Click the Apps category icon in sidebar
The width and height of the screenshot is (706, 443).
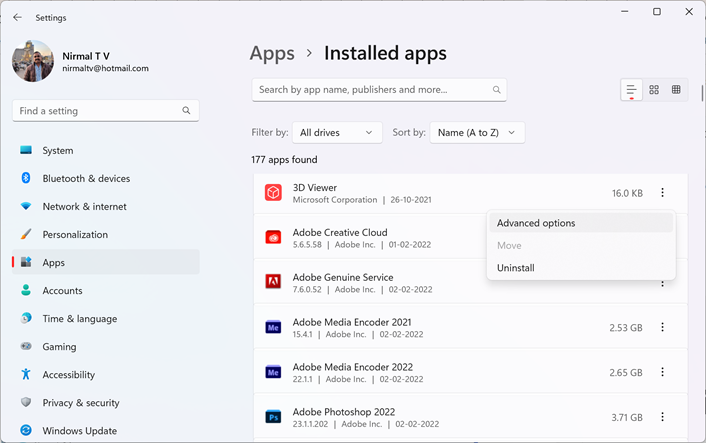click(26, 262)
